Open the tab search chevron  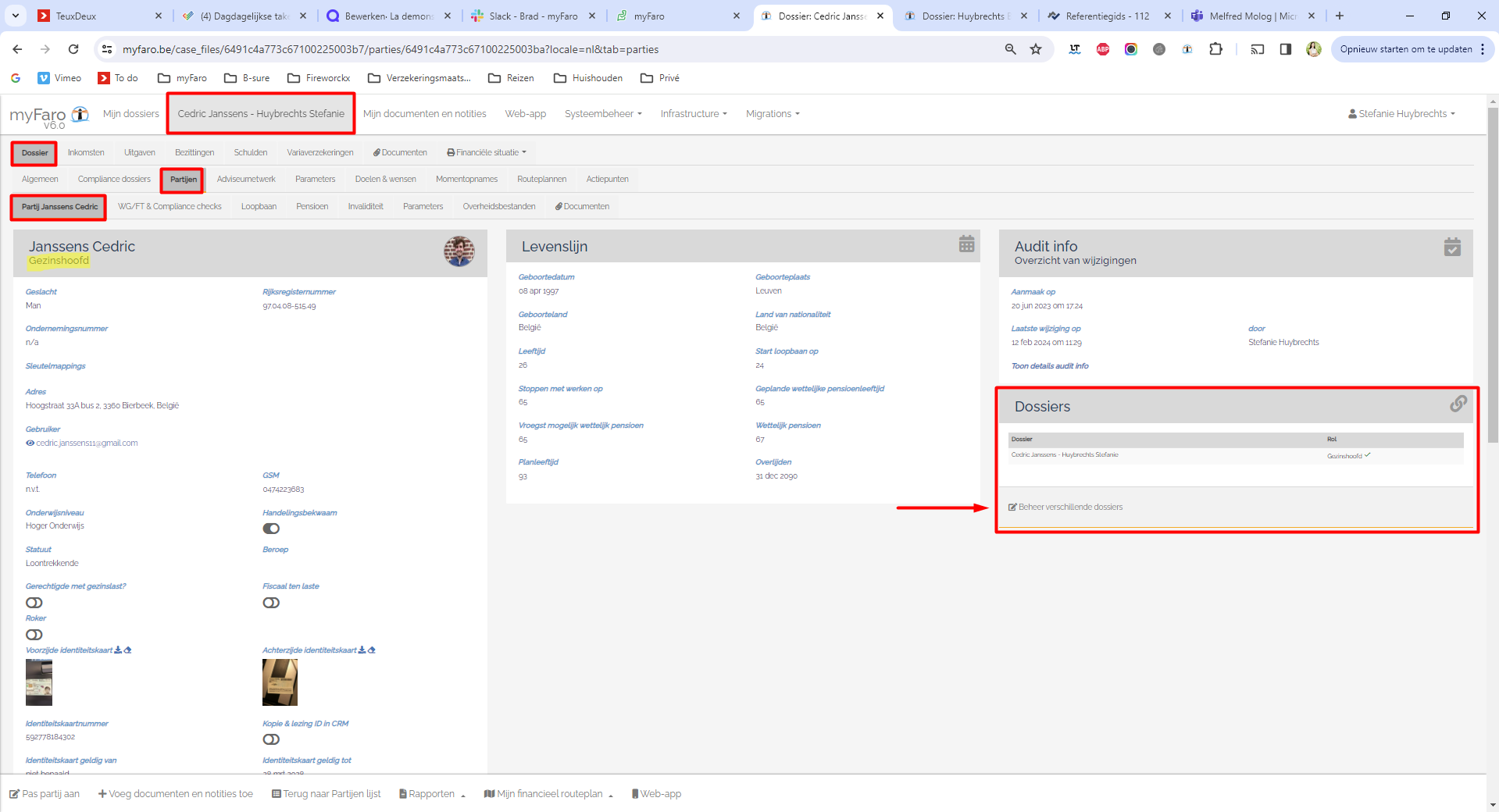click(x=16, y=16)
